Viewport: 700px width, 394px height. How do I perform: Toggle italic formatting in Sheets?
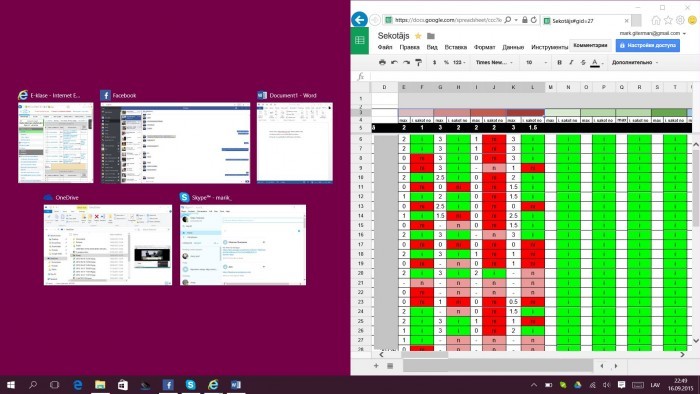571,62
